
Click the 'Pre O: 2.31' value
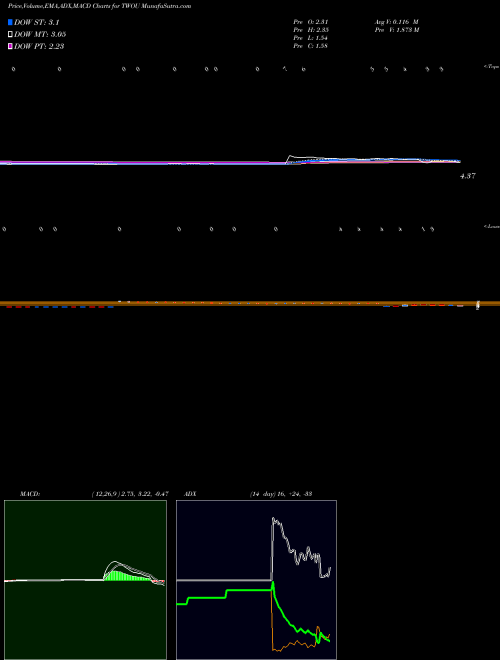(x=311, y=21)
